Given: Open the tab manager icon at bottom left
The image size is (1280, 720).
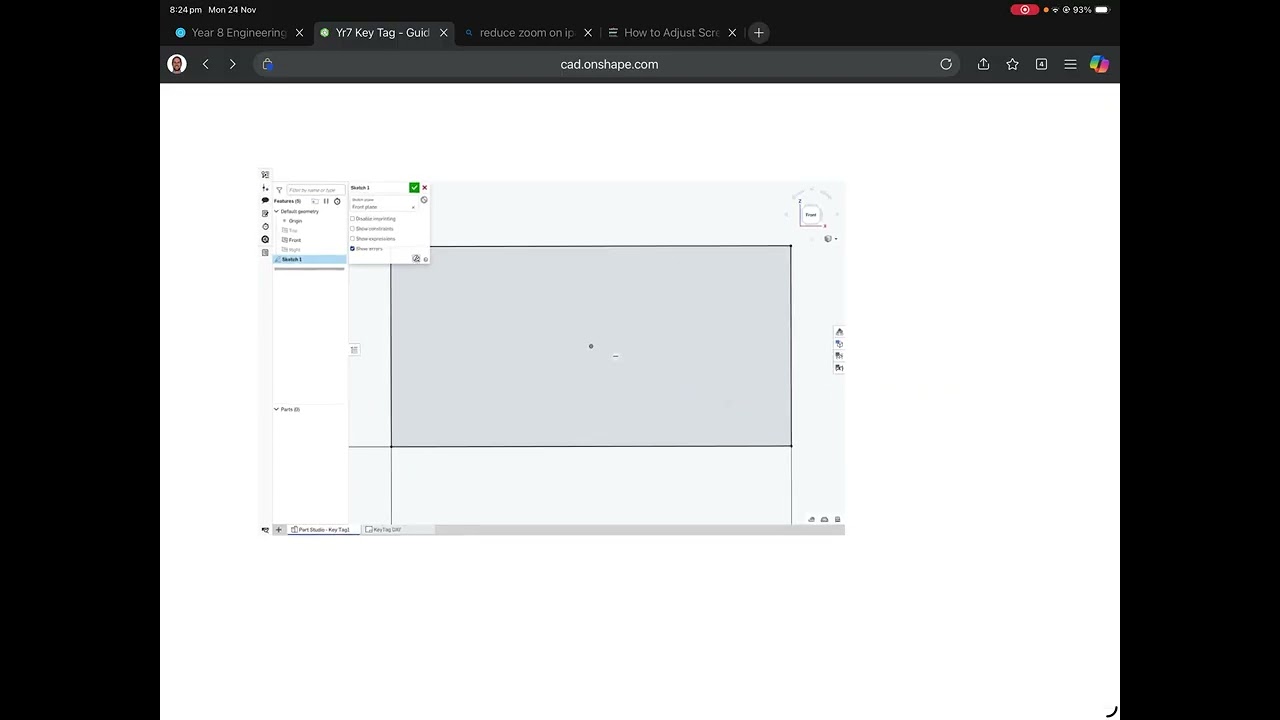Looking at the screenshot, I should pyautogui.click(x=265, y=529).
